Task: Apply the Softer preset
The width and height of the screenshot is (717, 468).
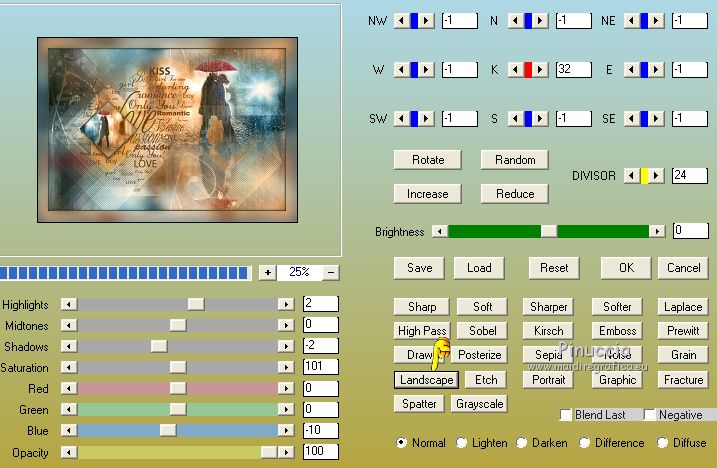Action: click(617, 307)
